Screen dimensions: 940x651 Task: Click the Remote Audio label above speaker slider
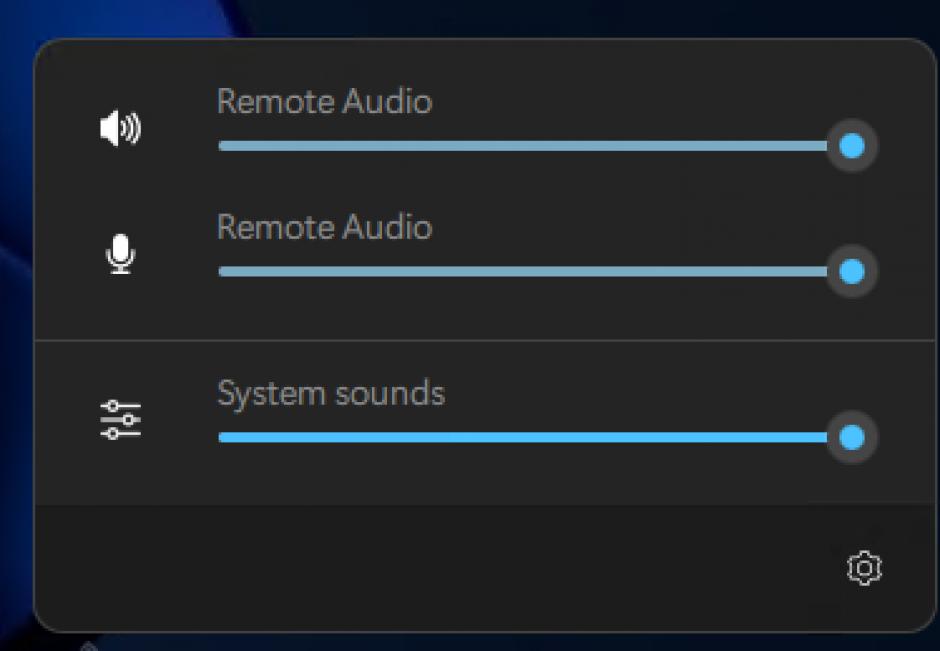click(324, 102)
